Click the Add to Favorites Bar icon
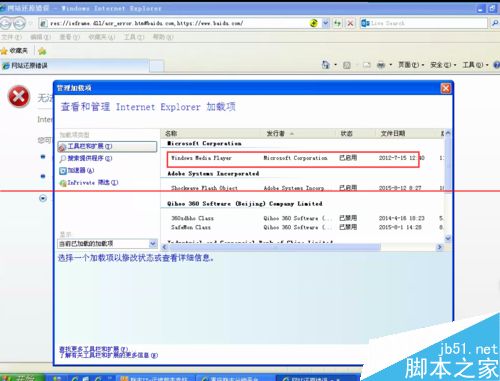500x381 pixels. tap(42, 51)
